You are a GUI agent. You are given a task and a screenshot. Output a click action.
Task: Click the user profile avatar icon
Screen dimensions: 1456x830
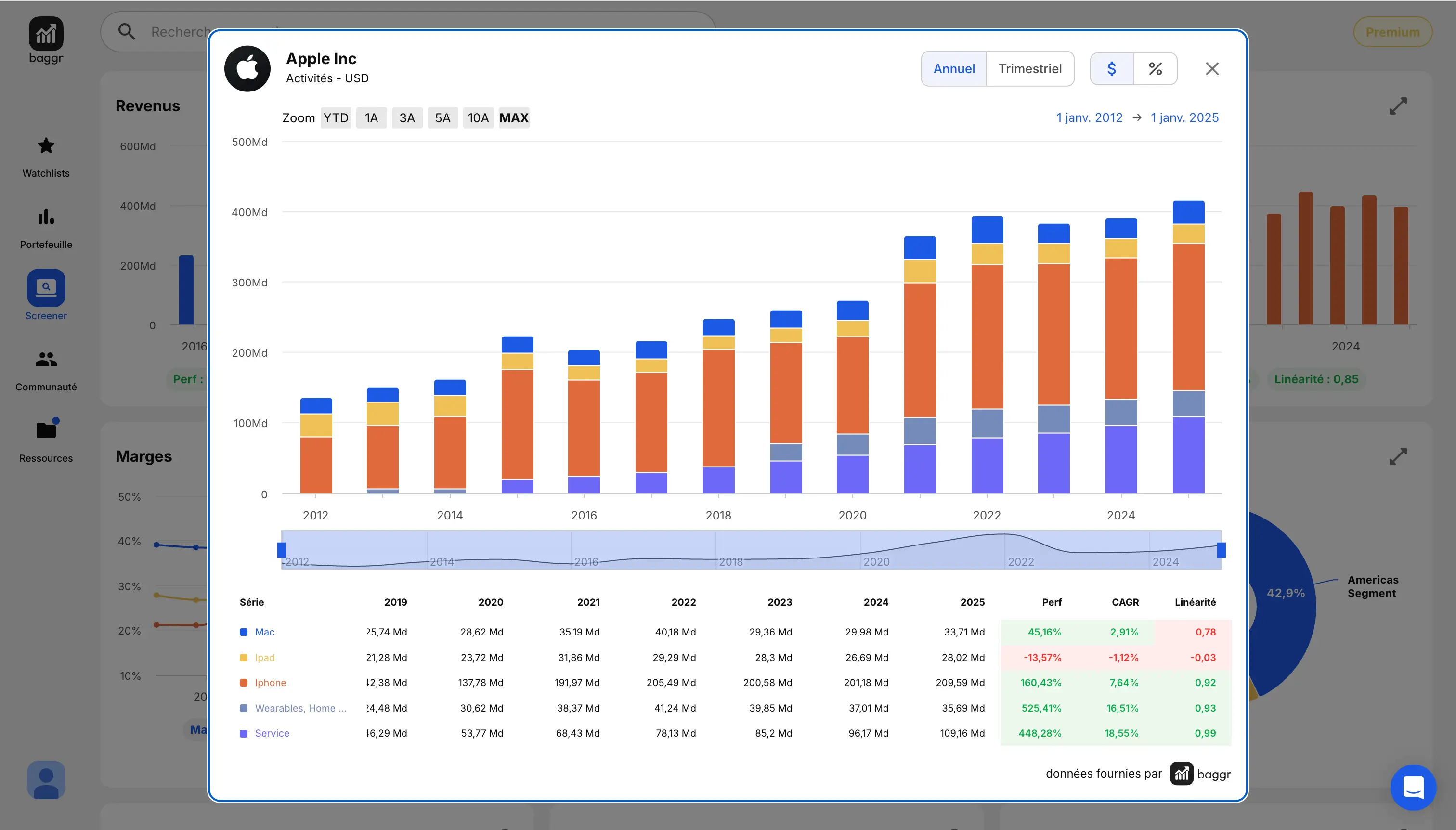tap(46, 779)
